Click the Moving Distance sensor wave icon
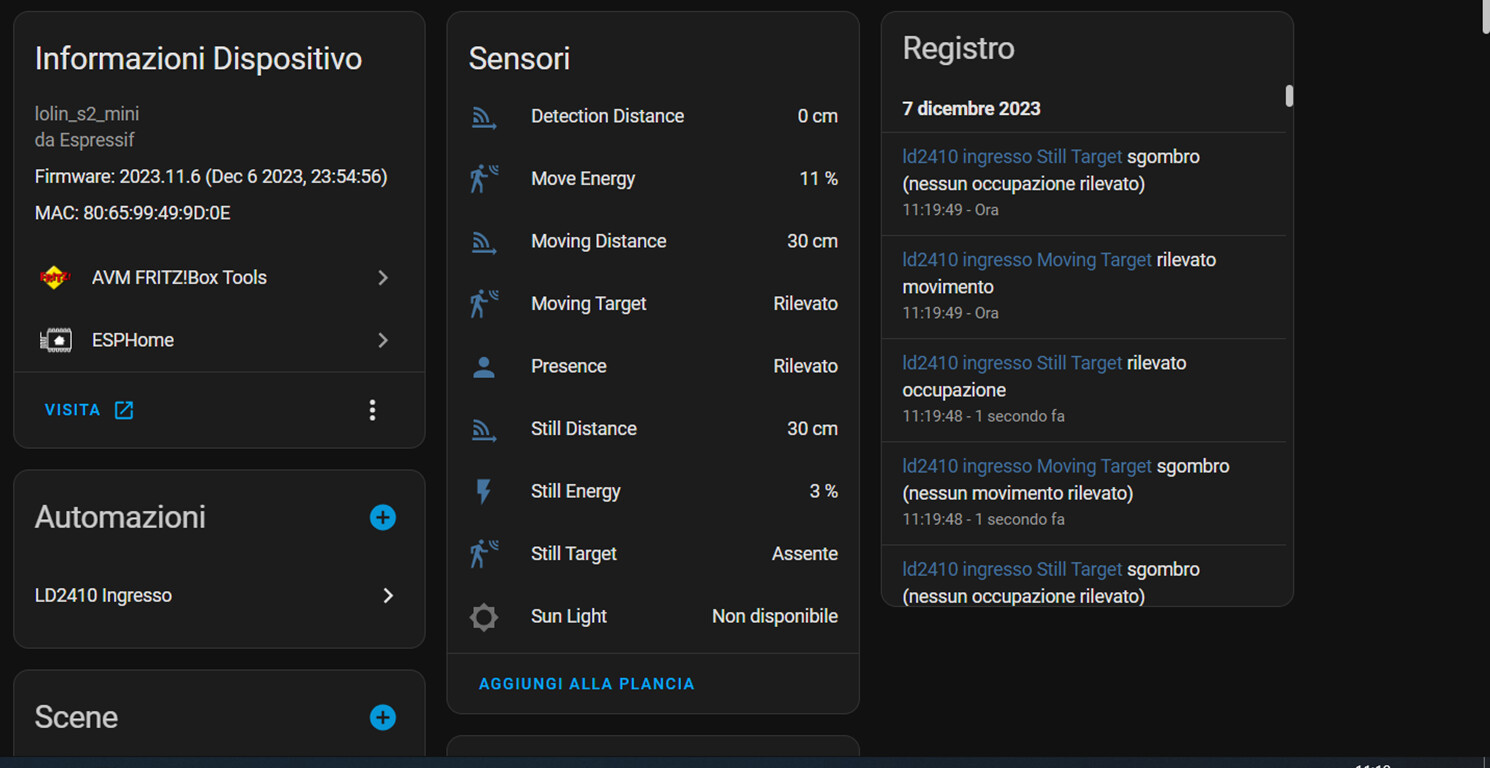Screen dimensions: 1490x768 point(484,241)
